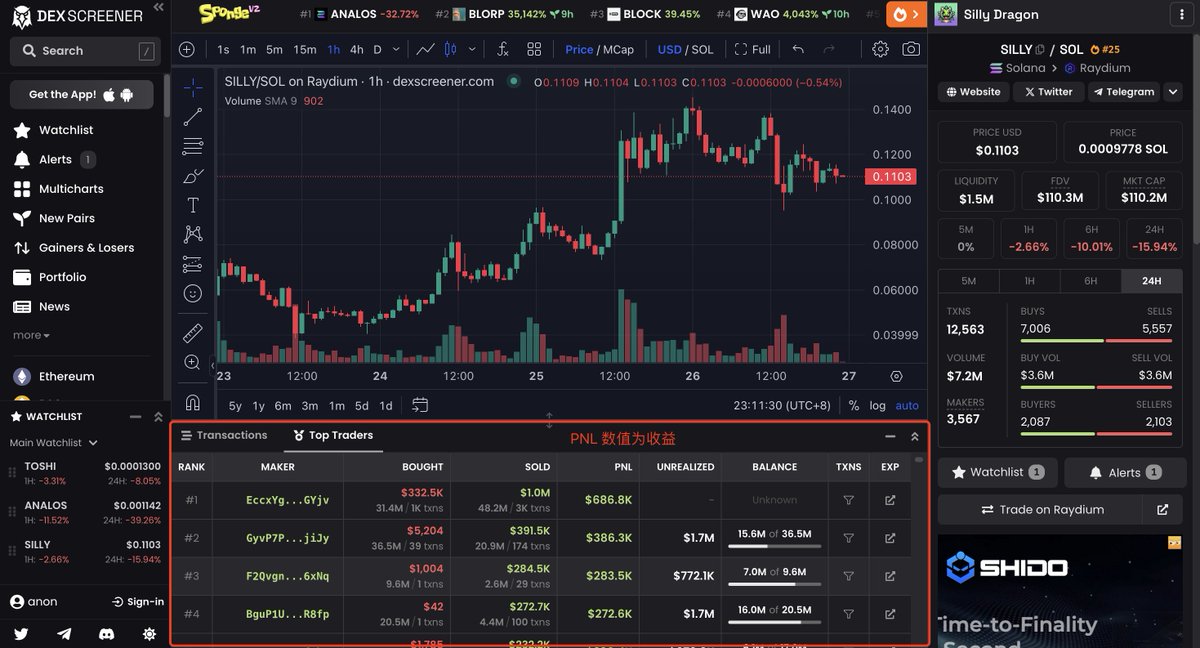This screenshot has height=648, width=1200.
Task: Add the pair to Watchlist
Action: click(998, 472)
